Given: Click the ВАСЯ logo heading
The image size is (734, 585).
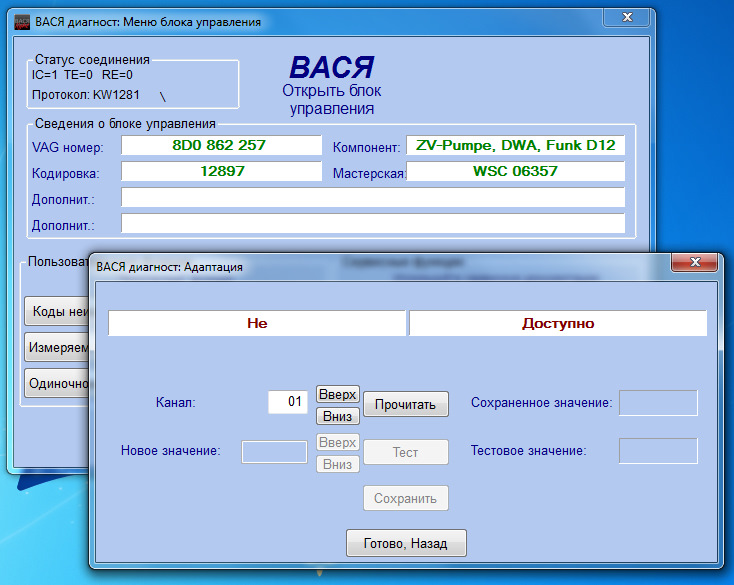Looking at the screenshot, I should (x=331, y=67).
